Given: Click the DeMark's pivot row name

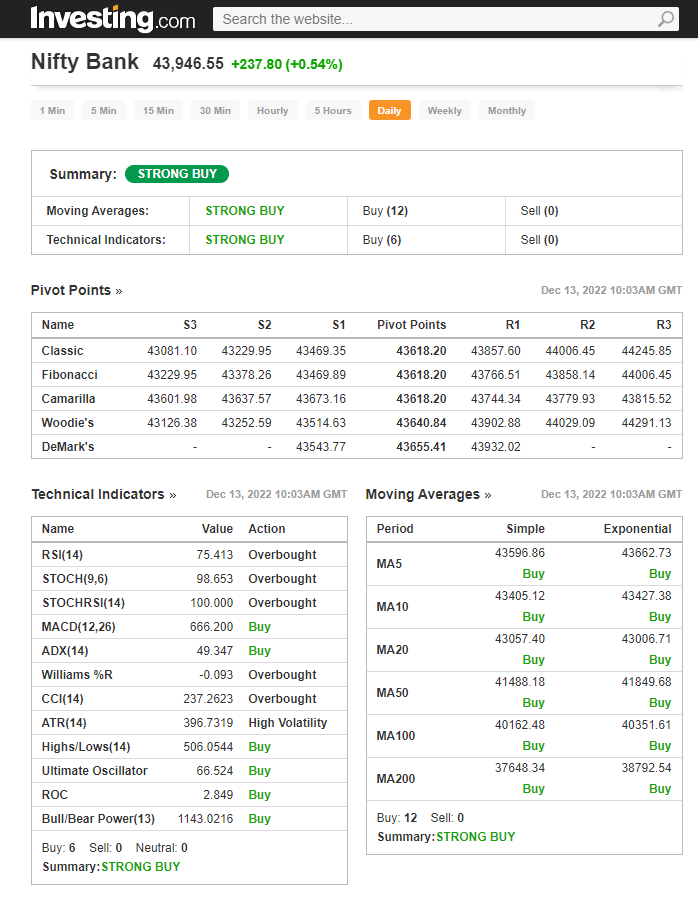Looking at the screenshot, I should pyautogui.click(x=68, y=446).
